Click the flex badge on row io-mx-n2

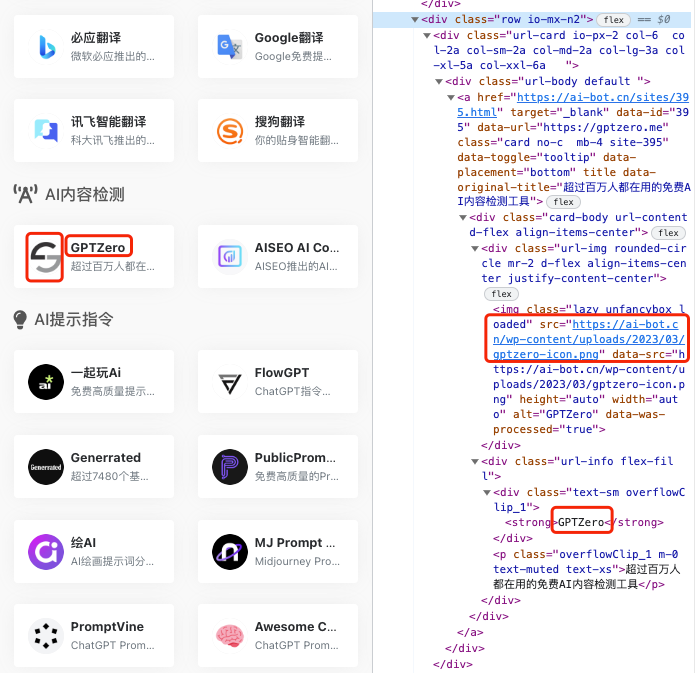pyautogui.click(x=613, y=20)
